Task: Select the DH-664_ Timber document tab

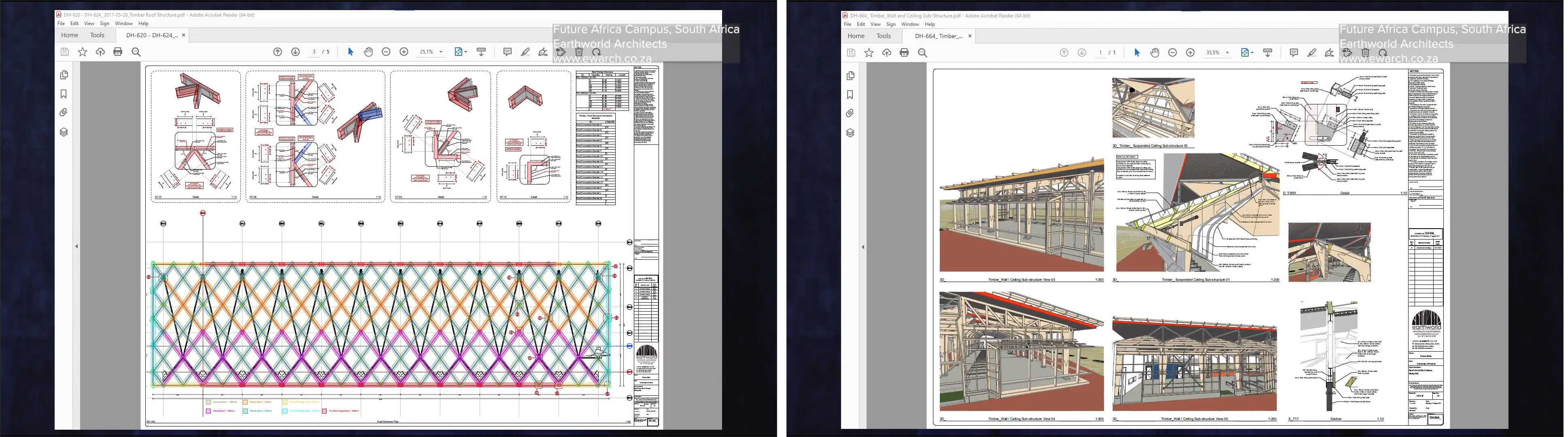Action: (x=939, y=36)
